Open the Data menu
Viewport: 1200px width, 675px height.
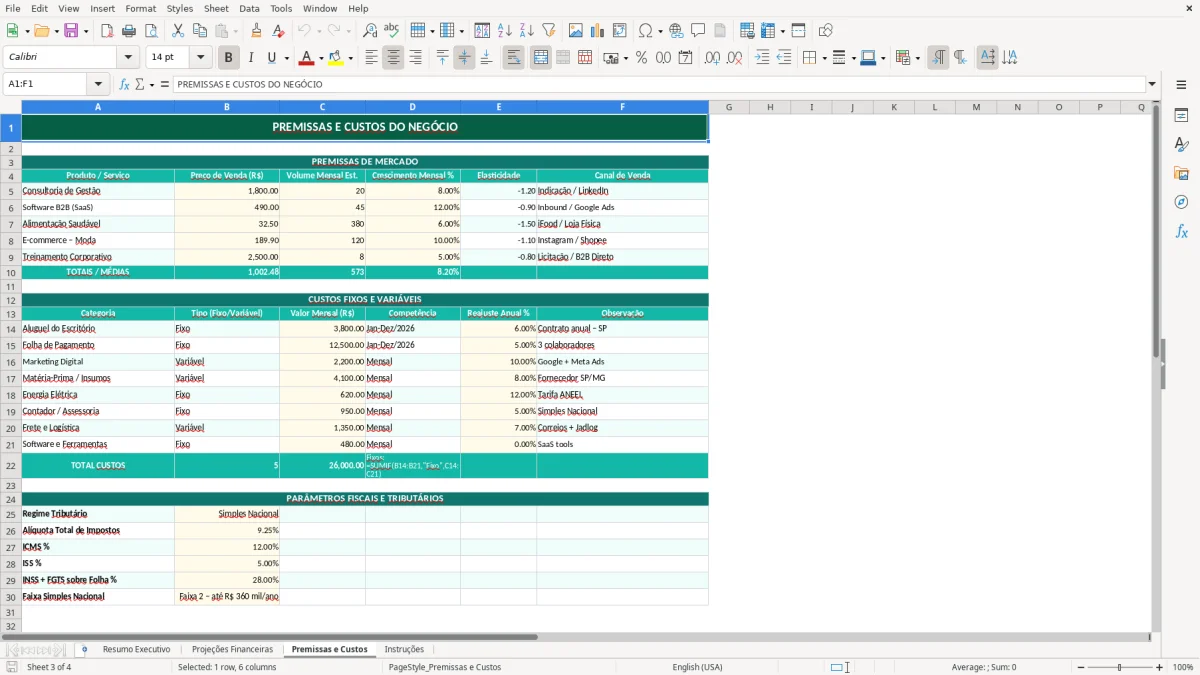pyautogui.click(x=249, y=8)
